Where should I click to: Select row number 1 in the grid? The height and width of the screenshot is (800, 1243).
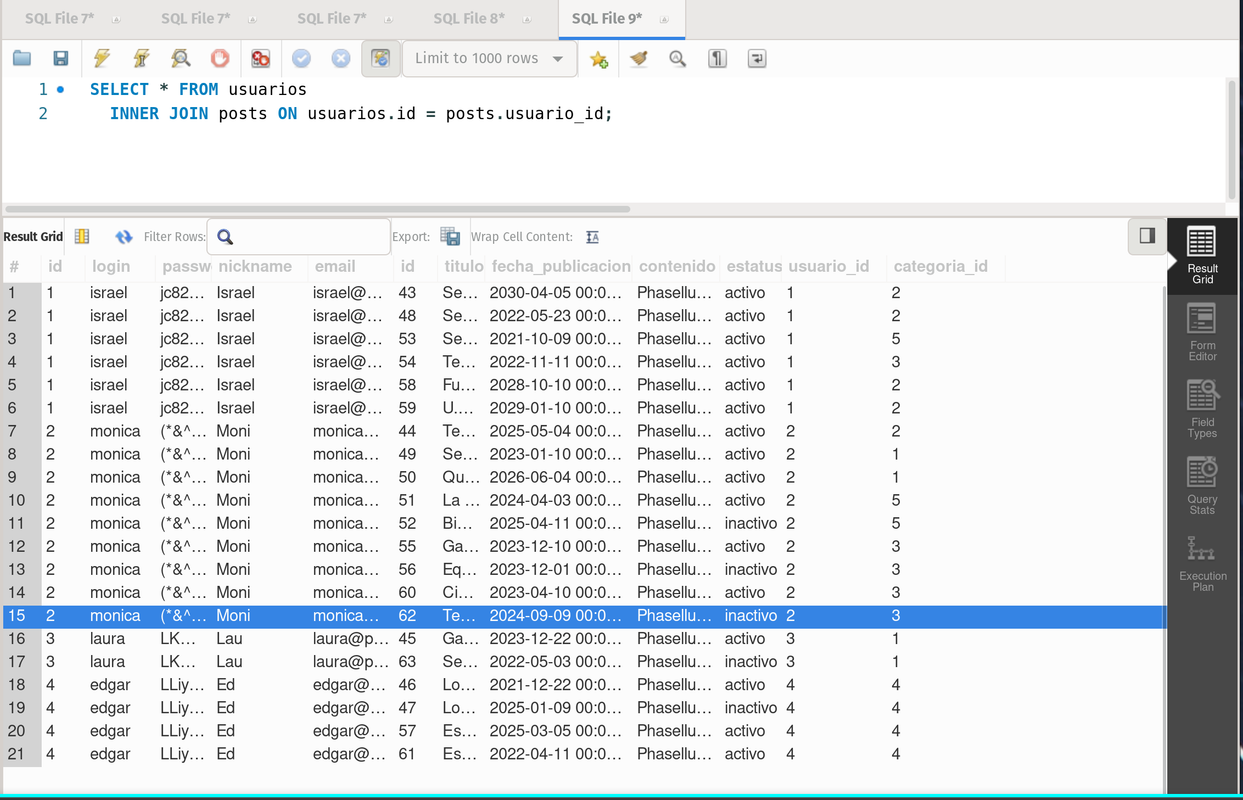22,293
